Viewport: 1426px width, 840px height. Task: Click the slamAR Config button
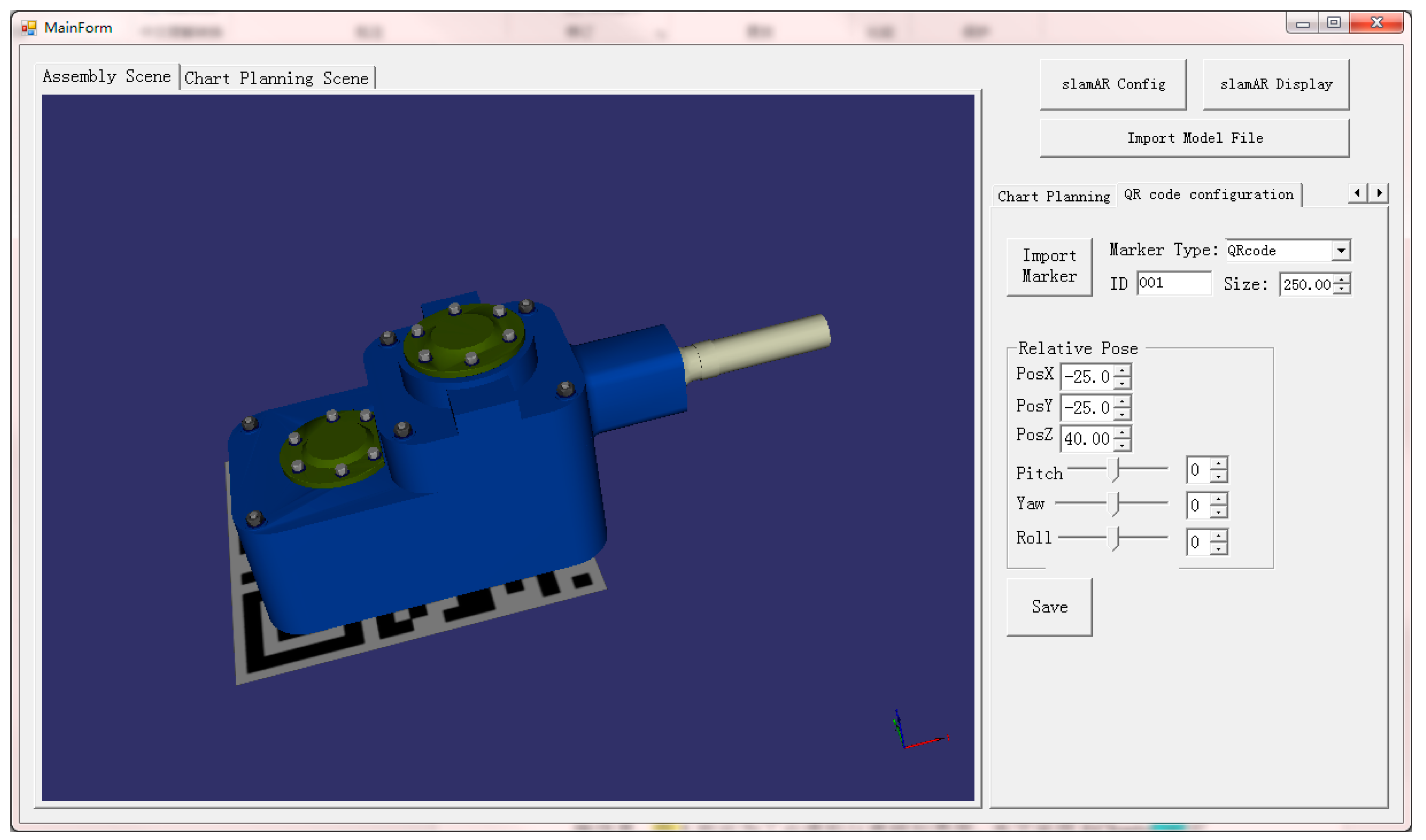coord(1113,84)
